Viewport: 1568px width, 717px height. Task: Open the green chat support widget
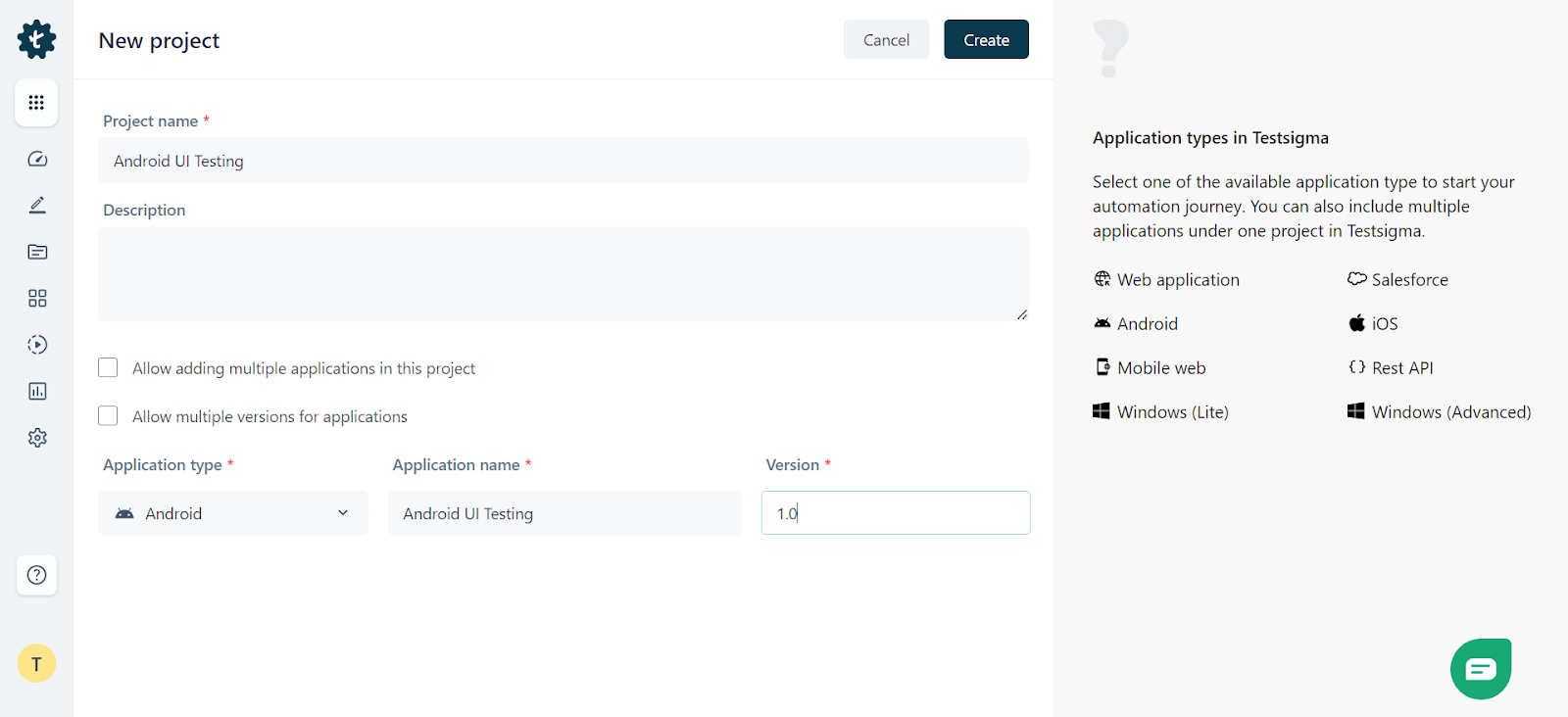(1481, 669)
